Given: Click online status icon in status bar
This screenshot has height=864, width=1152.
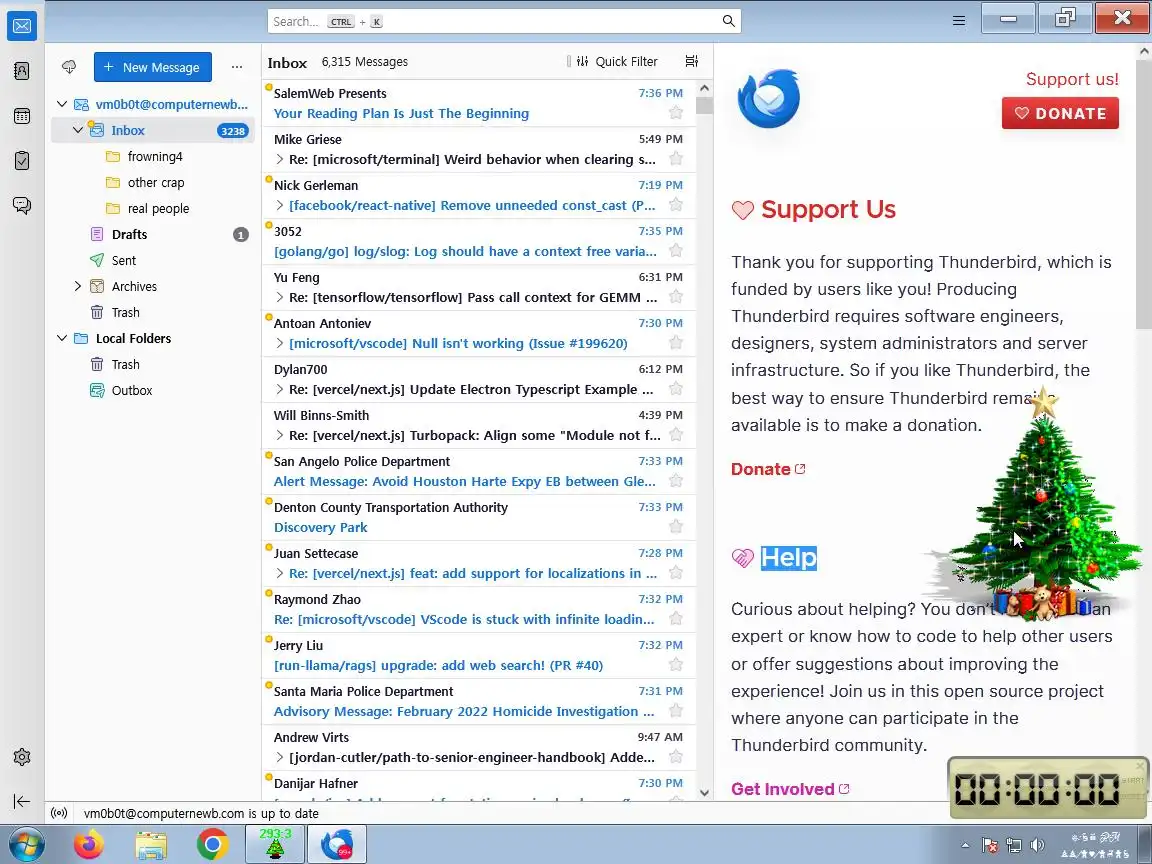Looking at the screenshot, I should [x=59, y=813].
